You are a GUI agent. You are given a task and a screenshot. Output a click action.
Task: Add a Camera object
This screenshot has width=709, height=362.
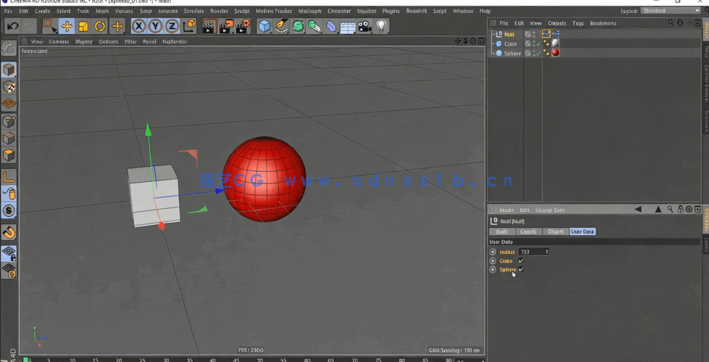pyautogui.click(x=364, y=26)
